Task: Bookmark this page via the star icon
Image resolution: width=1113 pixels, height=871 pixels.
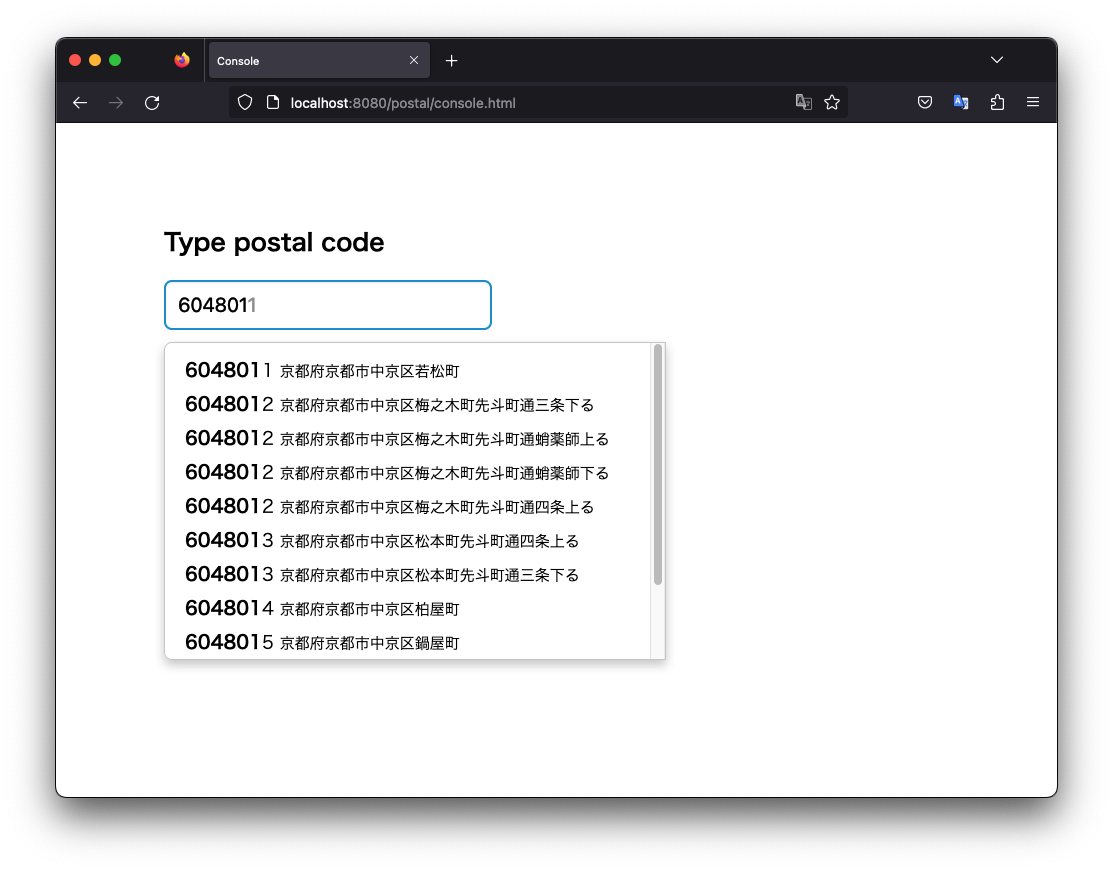Action: pyautogui.click(x=833, y=102)
